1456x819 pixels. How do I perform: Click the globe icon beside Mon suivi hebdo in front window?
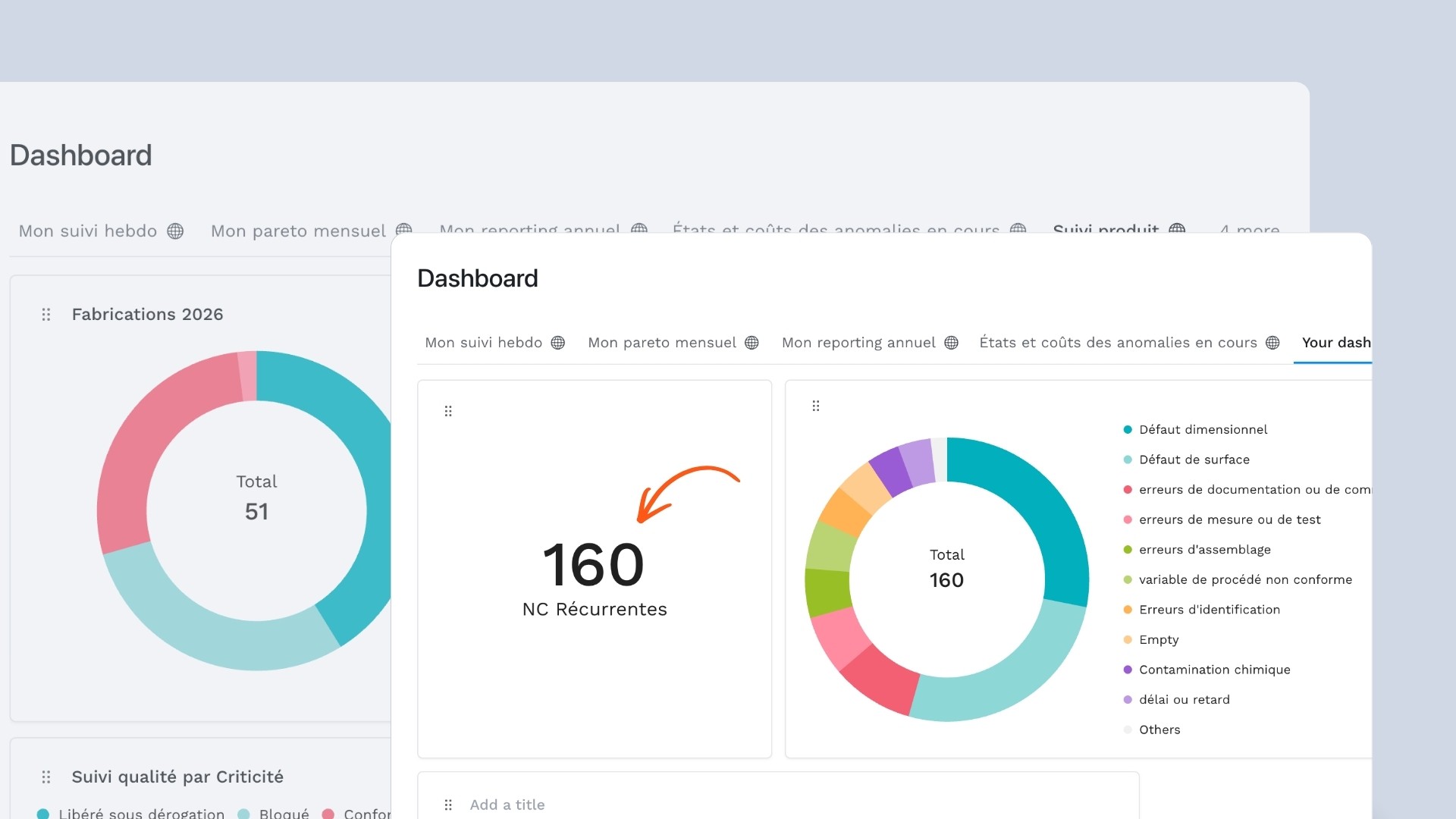(x=558, y=343)
